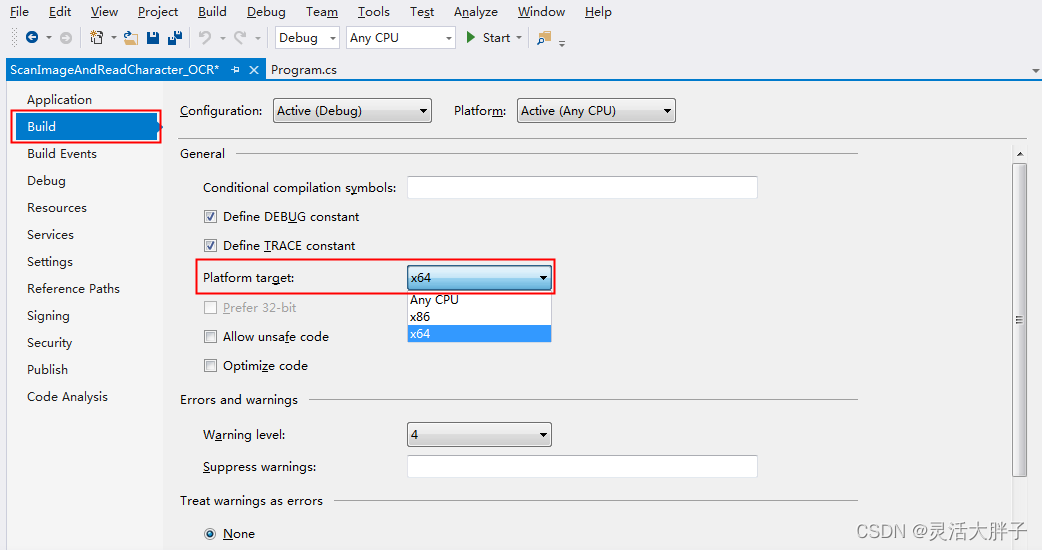Open the Platform Active (Any CPU) dropdown
Viewport: 1042px width, 550px height.
tap(596, 111)
